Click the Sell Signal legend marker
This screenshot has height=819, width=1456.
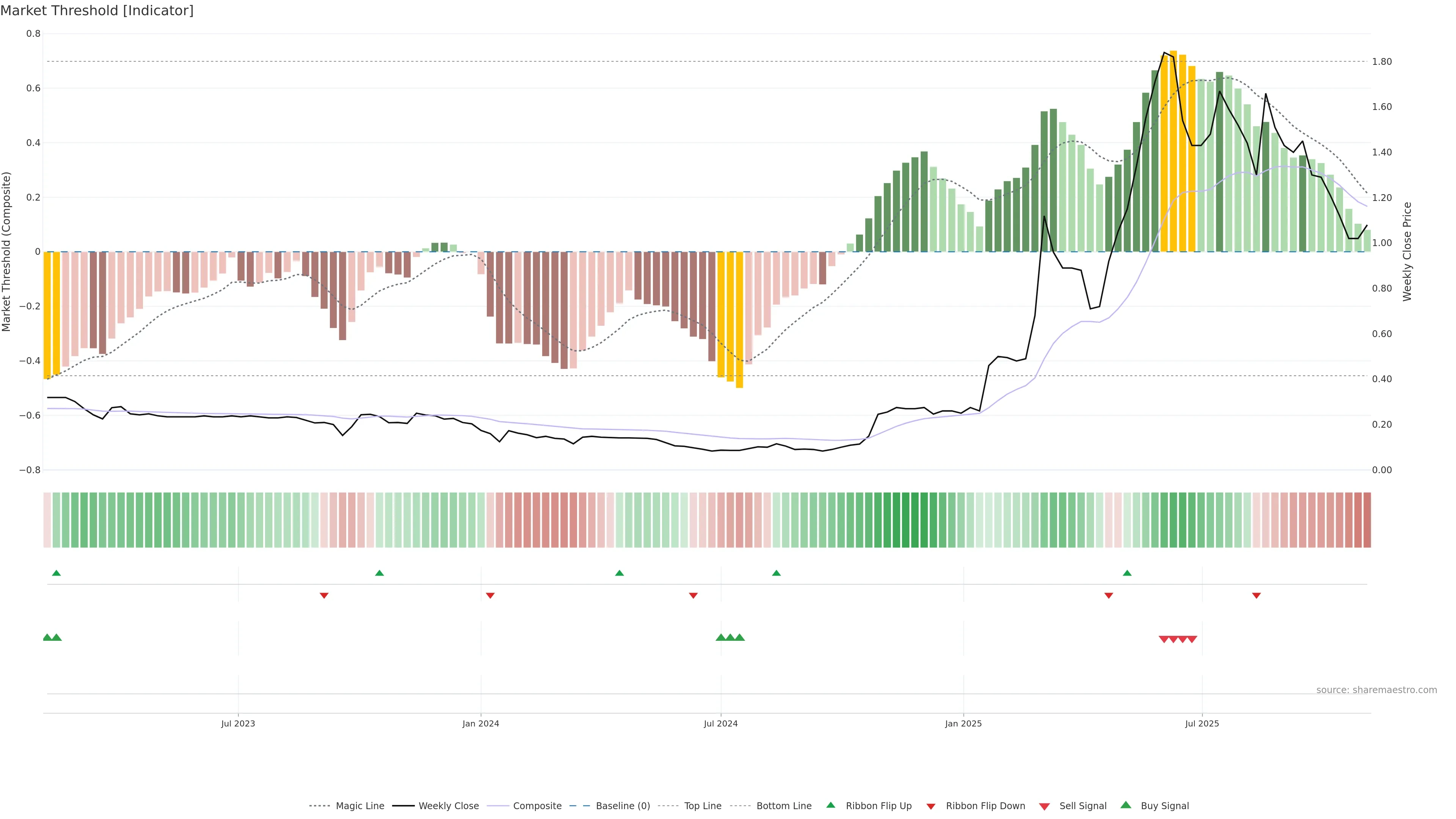[1045, 806]
